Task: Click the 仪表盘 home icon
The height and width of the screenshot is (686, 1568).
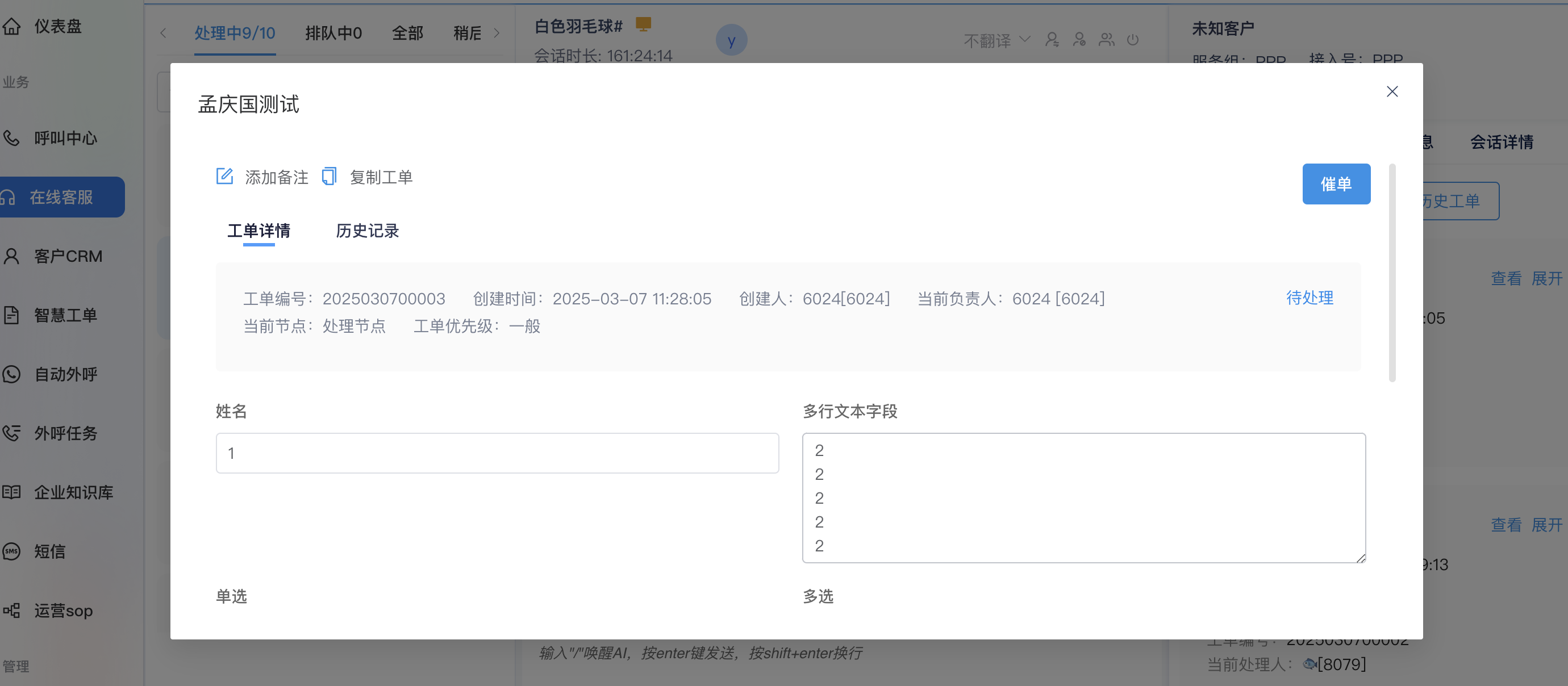Action: pos(11,26)
